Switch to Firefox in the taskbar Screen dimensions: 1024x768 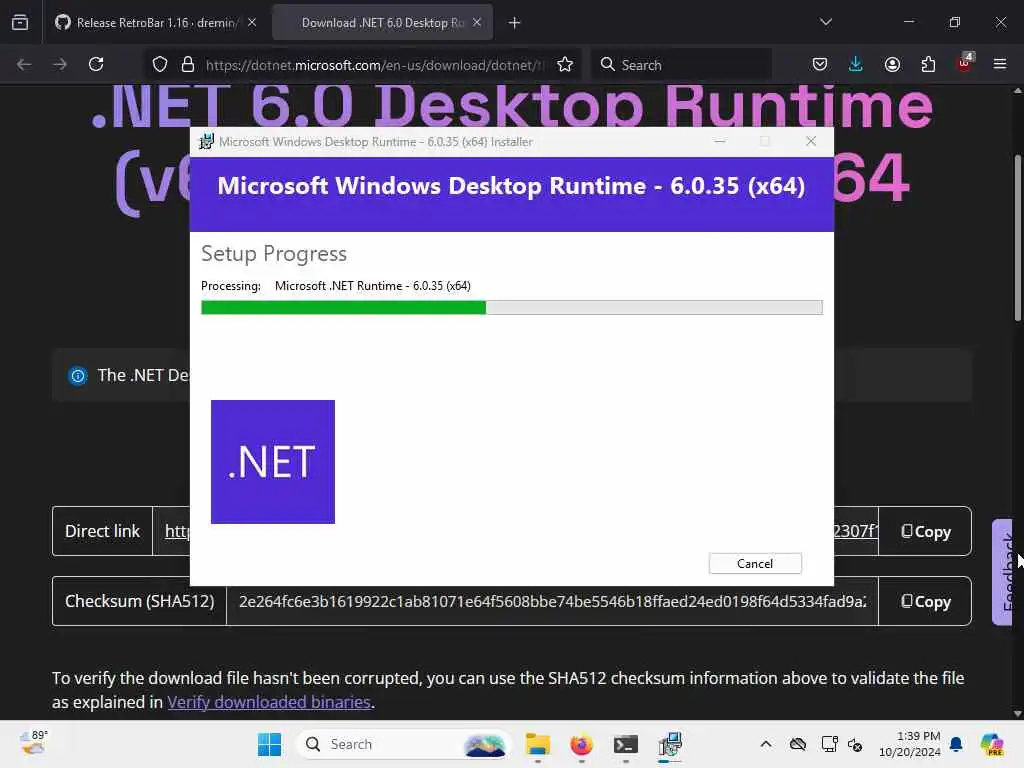pyautogui.click(x=581, y=744)
